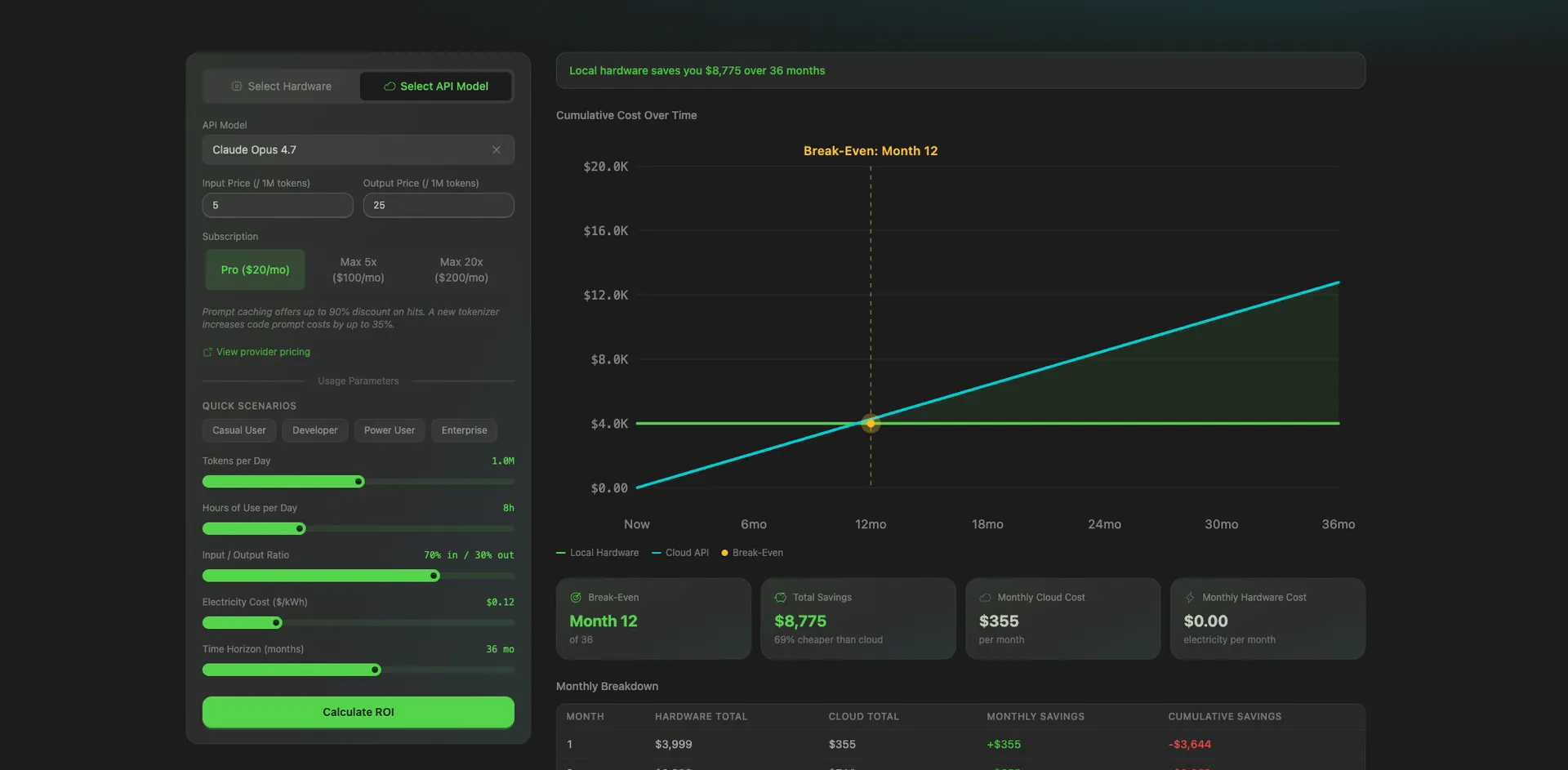Click the cloud icon on Monthly Cloud Cost card
The image size is (1568, 770).
[x=986, y=597]
